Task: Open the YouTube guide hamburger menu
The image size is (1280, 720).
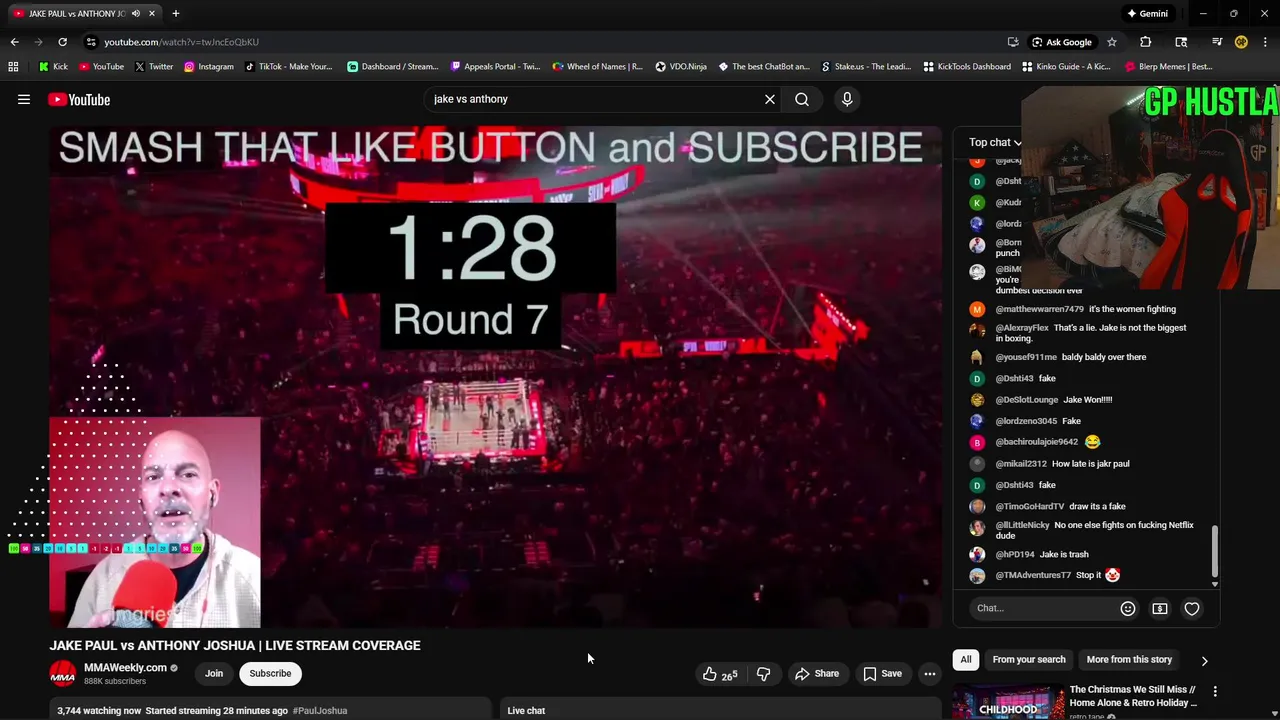Action: click(24, 99)
